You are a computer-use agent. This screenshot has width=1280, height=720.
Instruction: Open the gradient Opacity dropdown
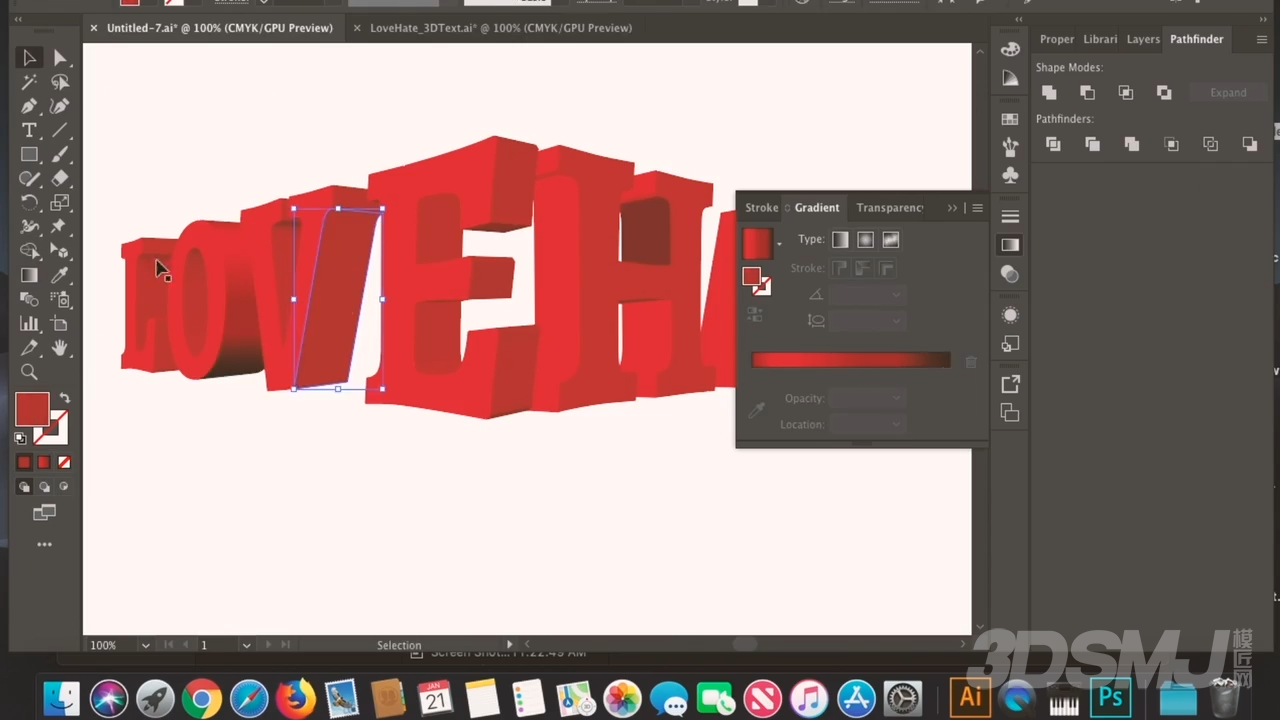click(x=896, y=398)
